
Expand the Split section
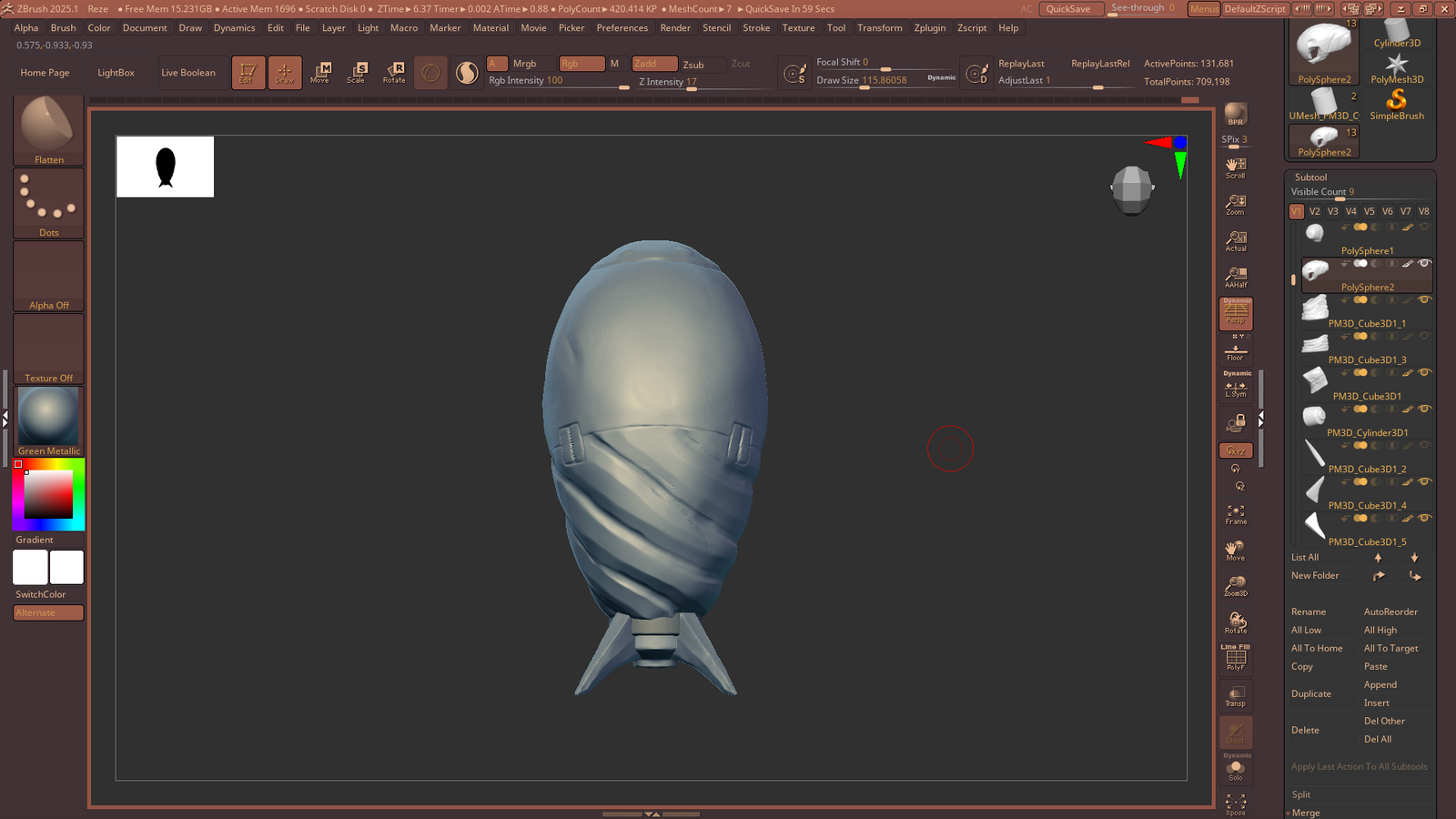coord(1301,794)
